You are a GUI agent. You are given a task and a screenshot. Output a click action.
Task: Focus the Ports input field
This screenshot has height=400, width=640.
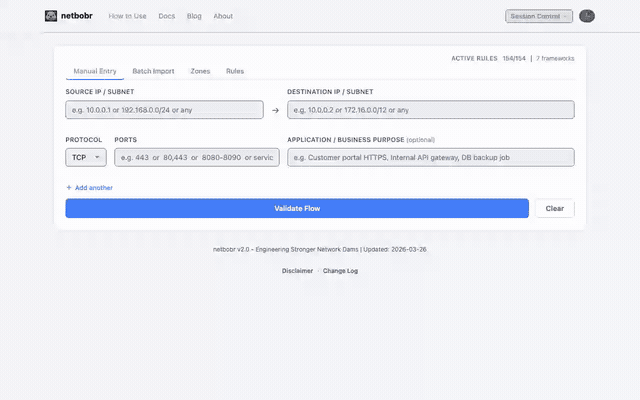197,157
